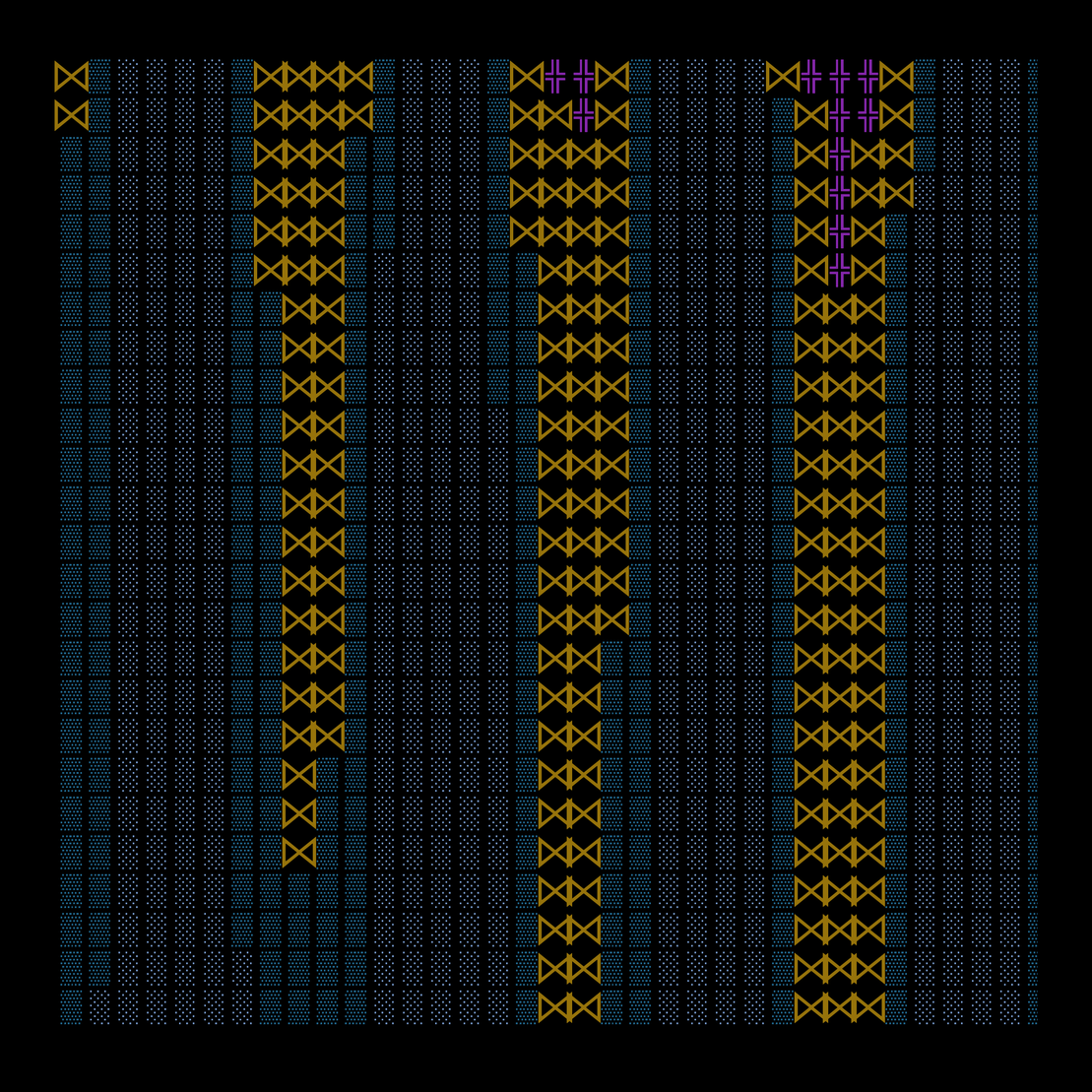1092x1092 pixels.
Task: Select the bottom-left bowtie of middle gold column
Action: [x=554, y=1006]
